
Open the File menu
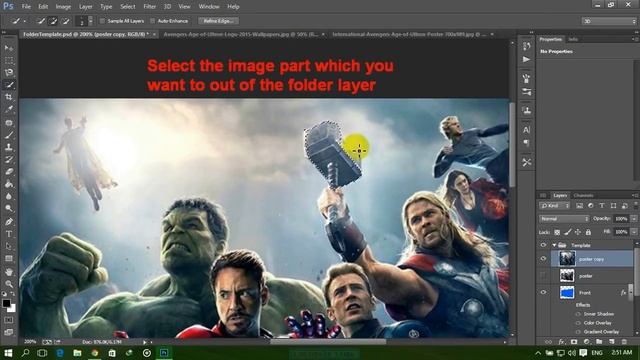click(26, 7)
